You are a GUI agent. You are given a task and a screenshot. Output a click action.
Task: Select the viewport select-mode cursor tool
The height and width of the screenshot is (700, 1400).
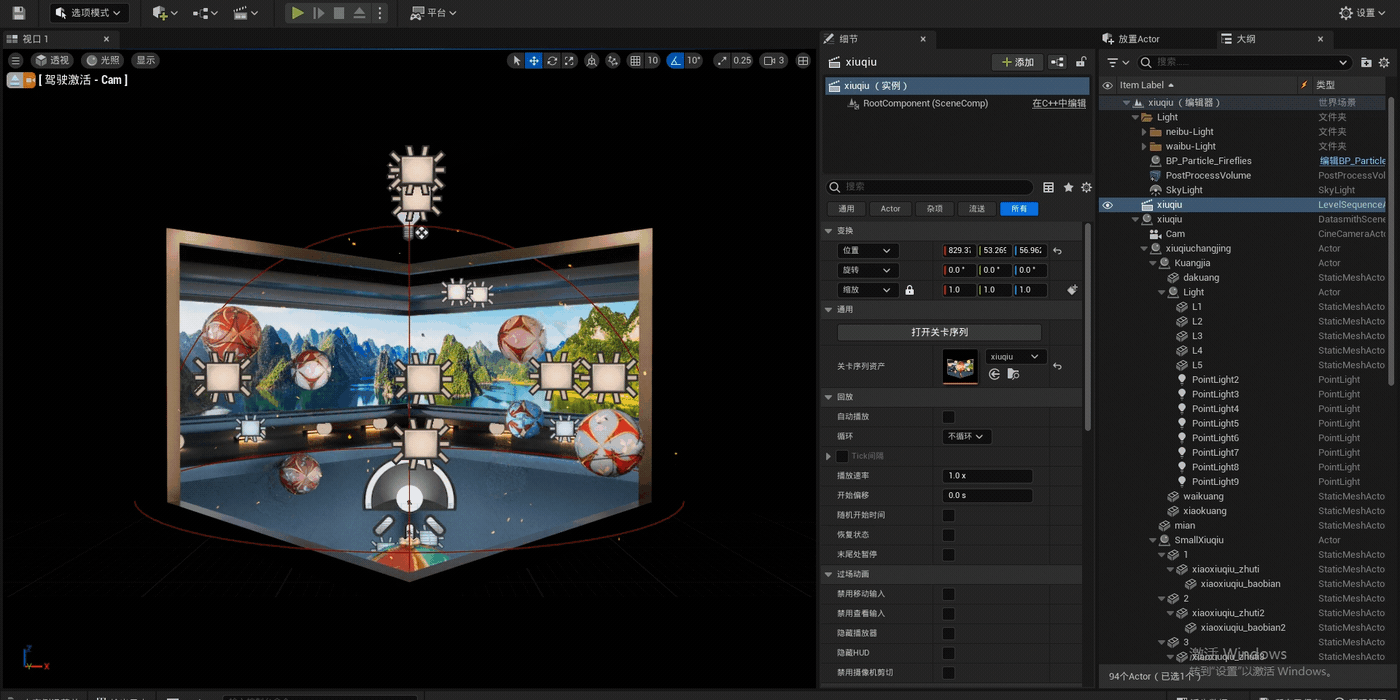[x=516, y=61]
